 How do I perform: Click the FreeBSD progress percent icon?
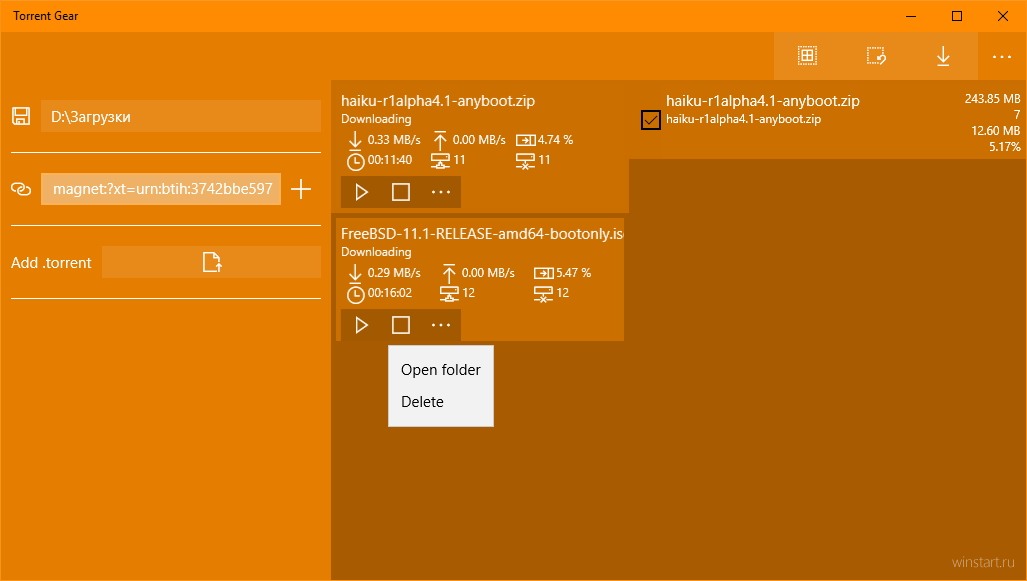[x=544, y=273]
